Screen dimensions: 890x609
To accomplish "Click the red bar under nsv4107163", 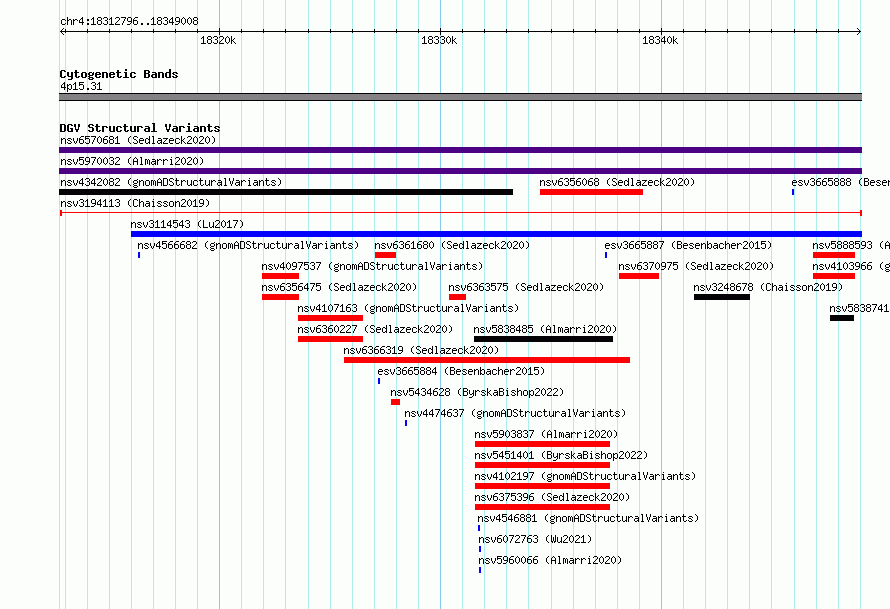I will click(330, 318).
